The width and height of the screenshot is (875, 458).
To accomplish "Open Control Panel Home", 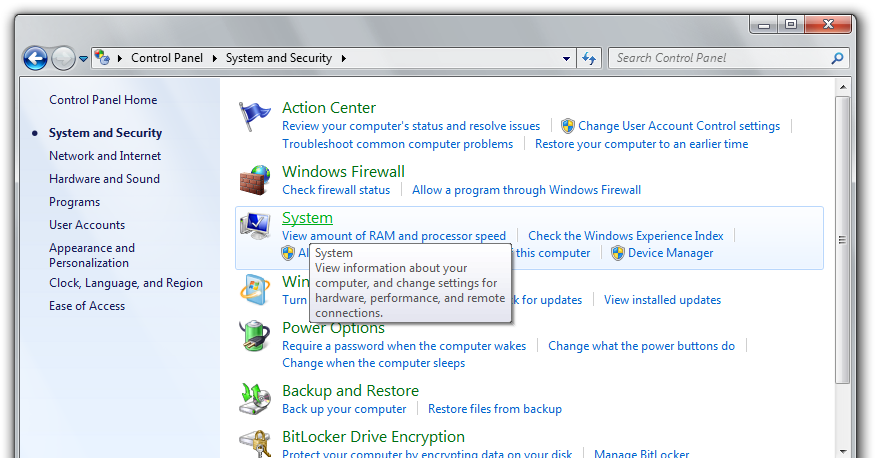I will (x=103, y=100).
